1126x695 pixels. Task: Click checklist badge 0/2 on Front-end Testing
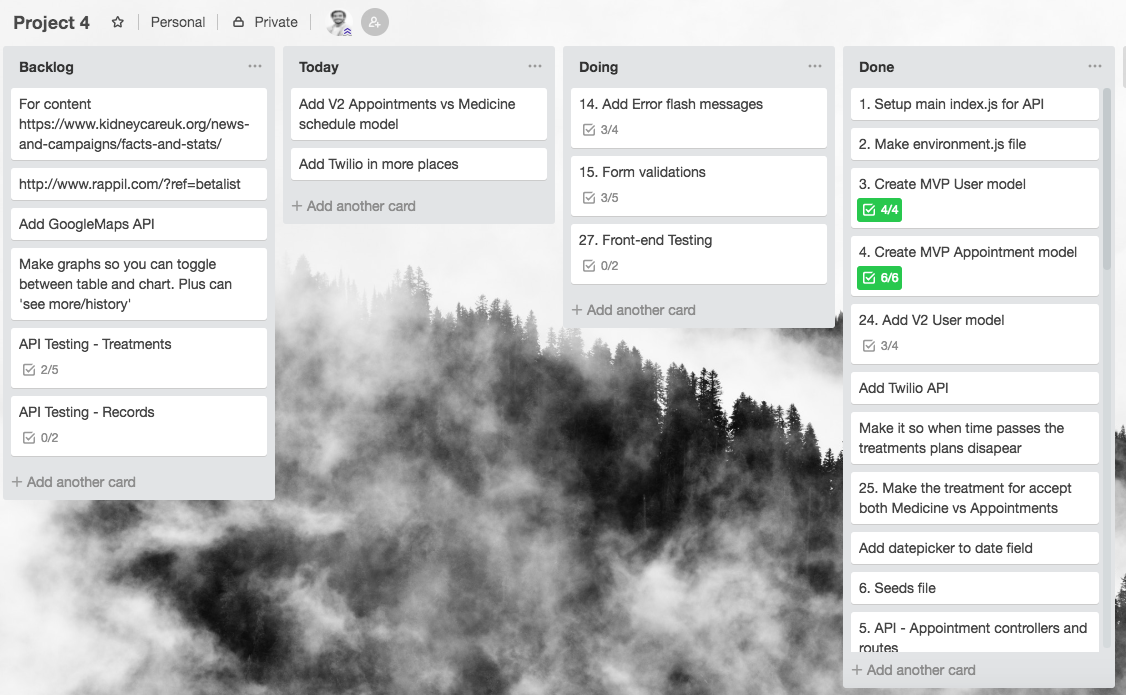600,266
